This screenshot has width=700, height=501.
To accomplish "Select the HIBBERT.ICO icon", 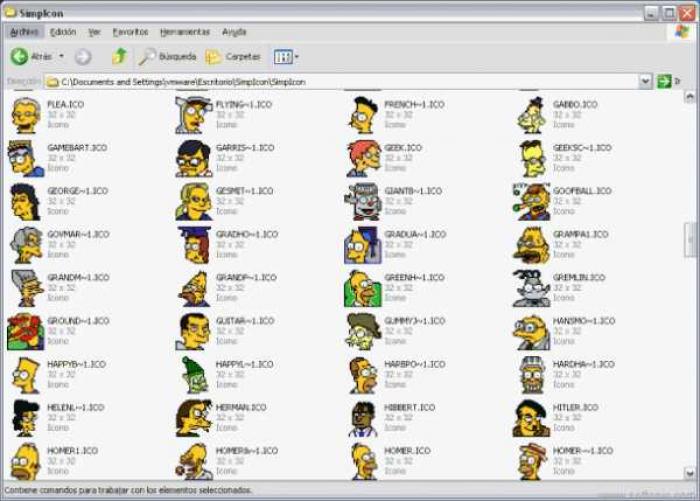I will [x=363, y=418].
